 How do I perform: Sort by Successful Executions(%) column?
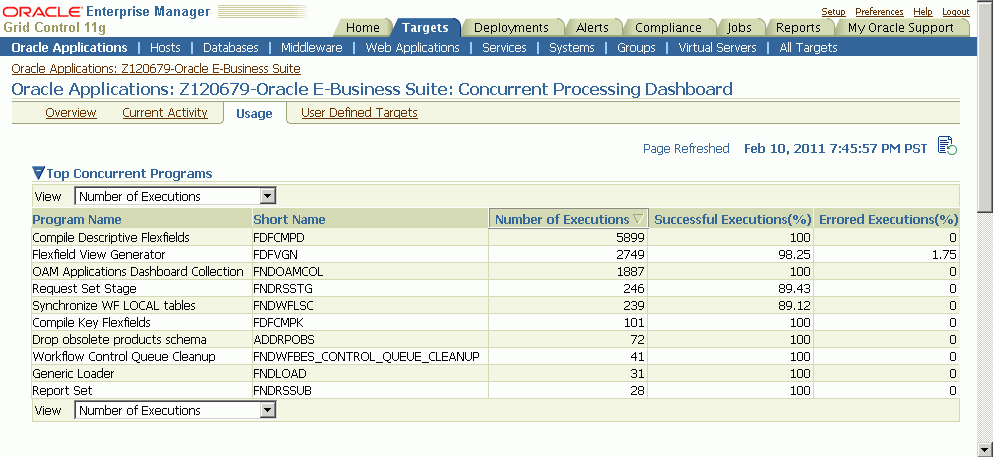tap(733, 220)
